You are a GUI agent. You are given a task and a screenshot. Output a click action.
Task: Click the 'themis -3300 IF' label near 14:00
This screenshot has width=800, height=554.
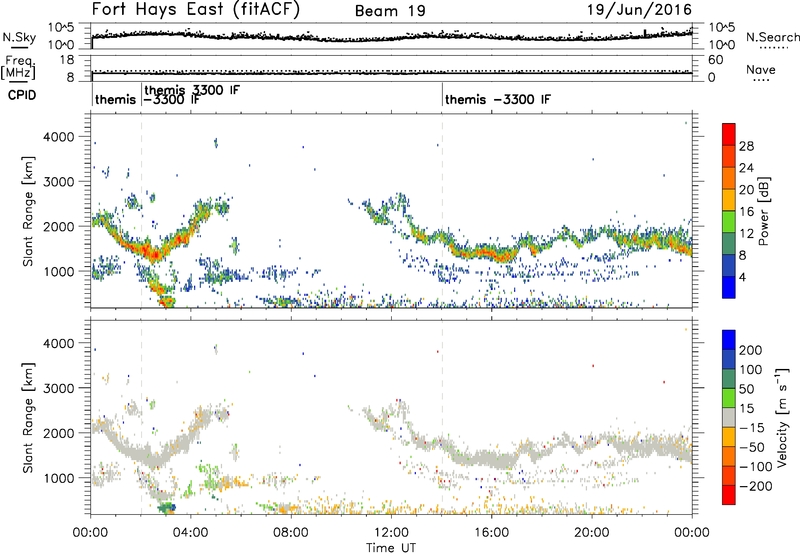coord(498,99)
